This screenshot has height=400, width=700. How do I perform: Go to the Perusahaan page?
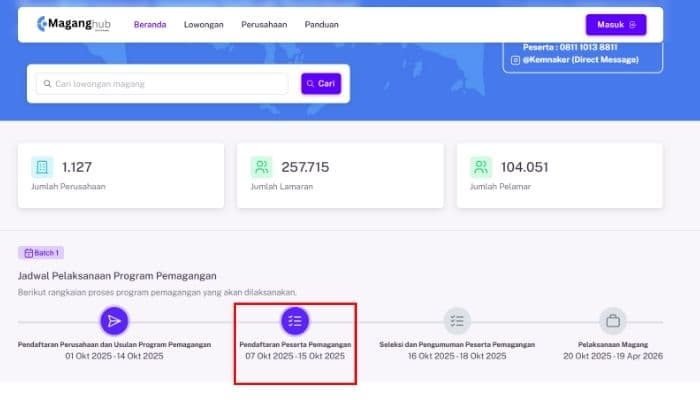[x=264, y=25]
